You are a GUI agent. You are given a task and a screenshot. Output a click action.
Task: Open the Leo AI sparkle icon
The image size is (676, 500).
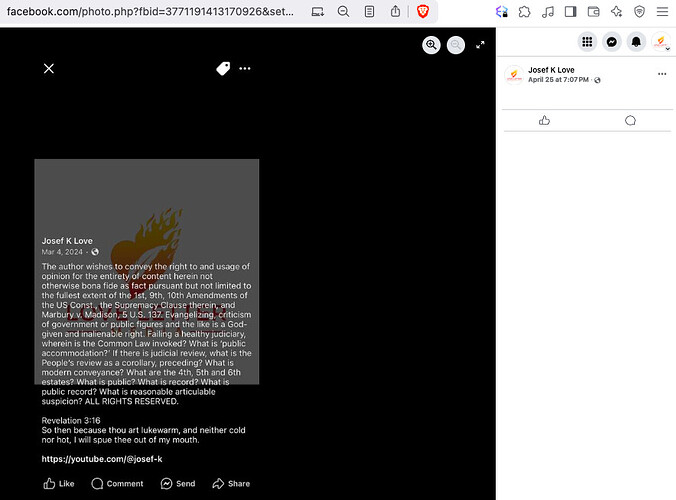pos(617,12)
